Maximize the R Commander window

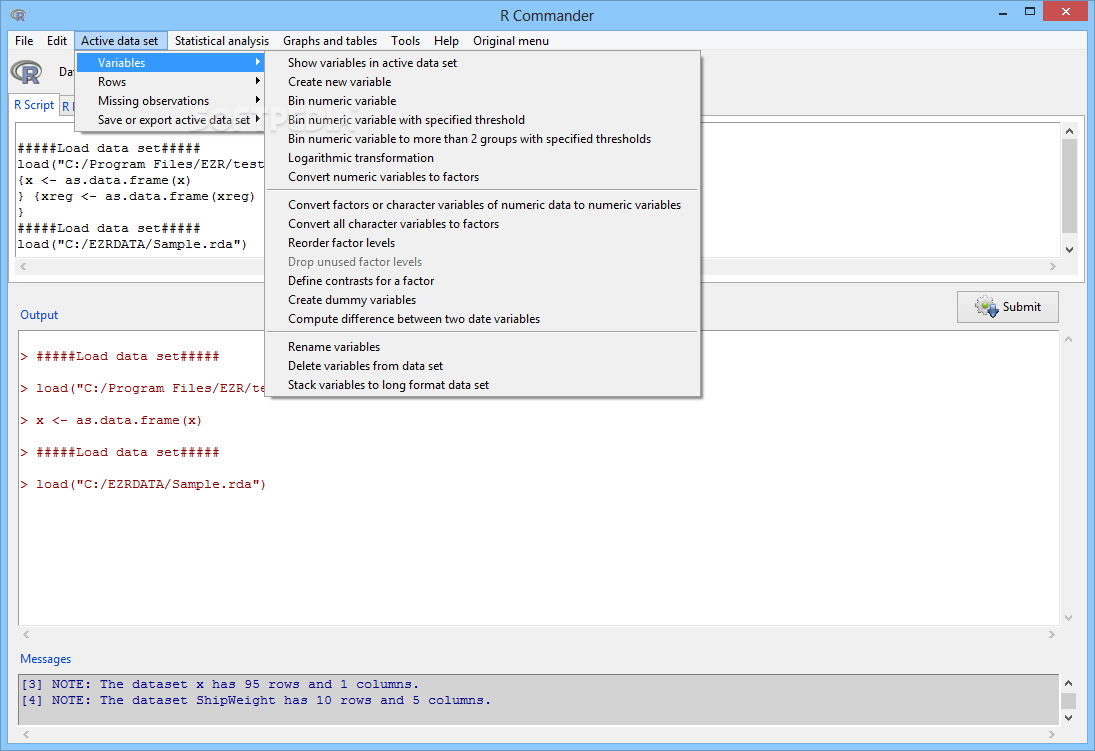tap(1029, 11)
